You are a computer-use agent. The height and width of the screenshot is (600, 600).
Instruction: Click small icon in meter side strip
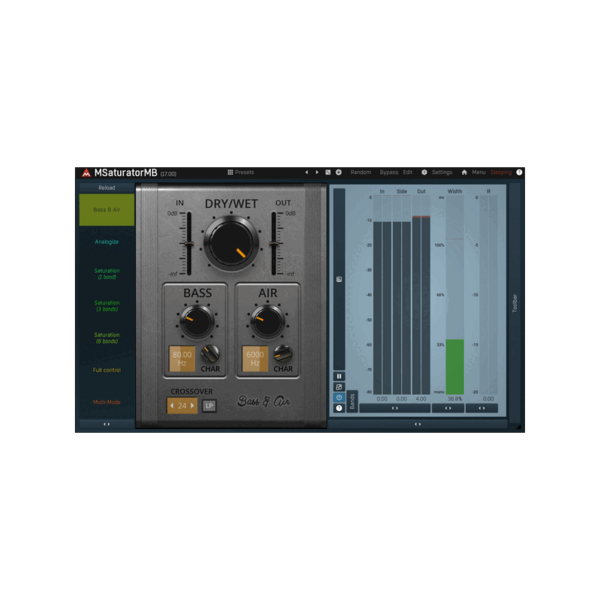coord(339,279)
